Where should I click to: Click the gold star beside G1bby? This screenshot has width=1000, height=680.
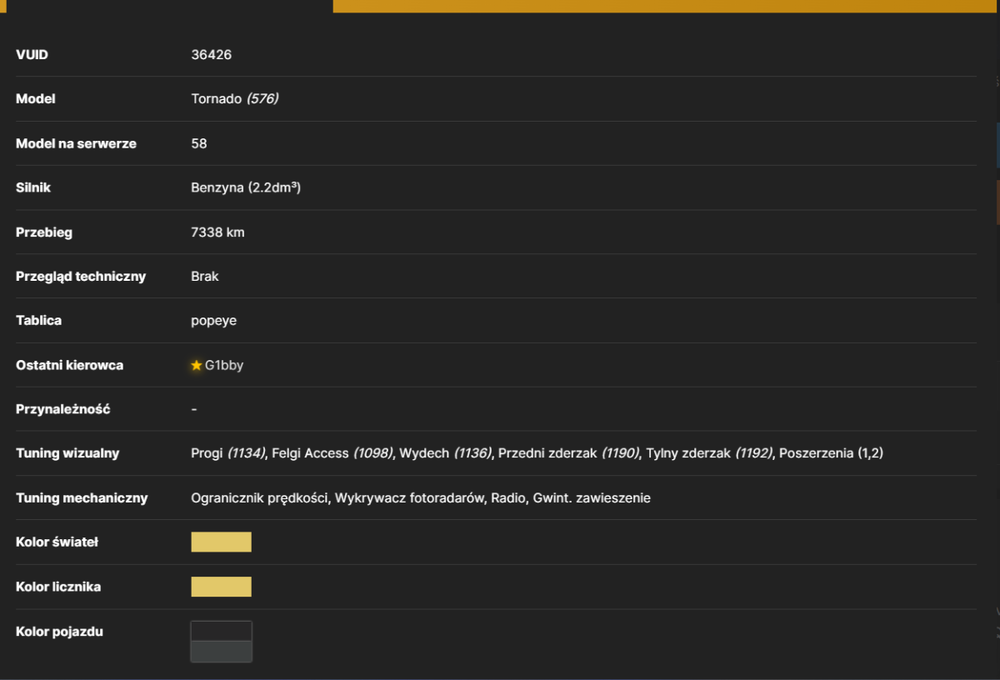point(196,366)
